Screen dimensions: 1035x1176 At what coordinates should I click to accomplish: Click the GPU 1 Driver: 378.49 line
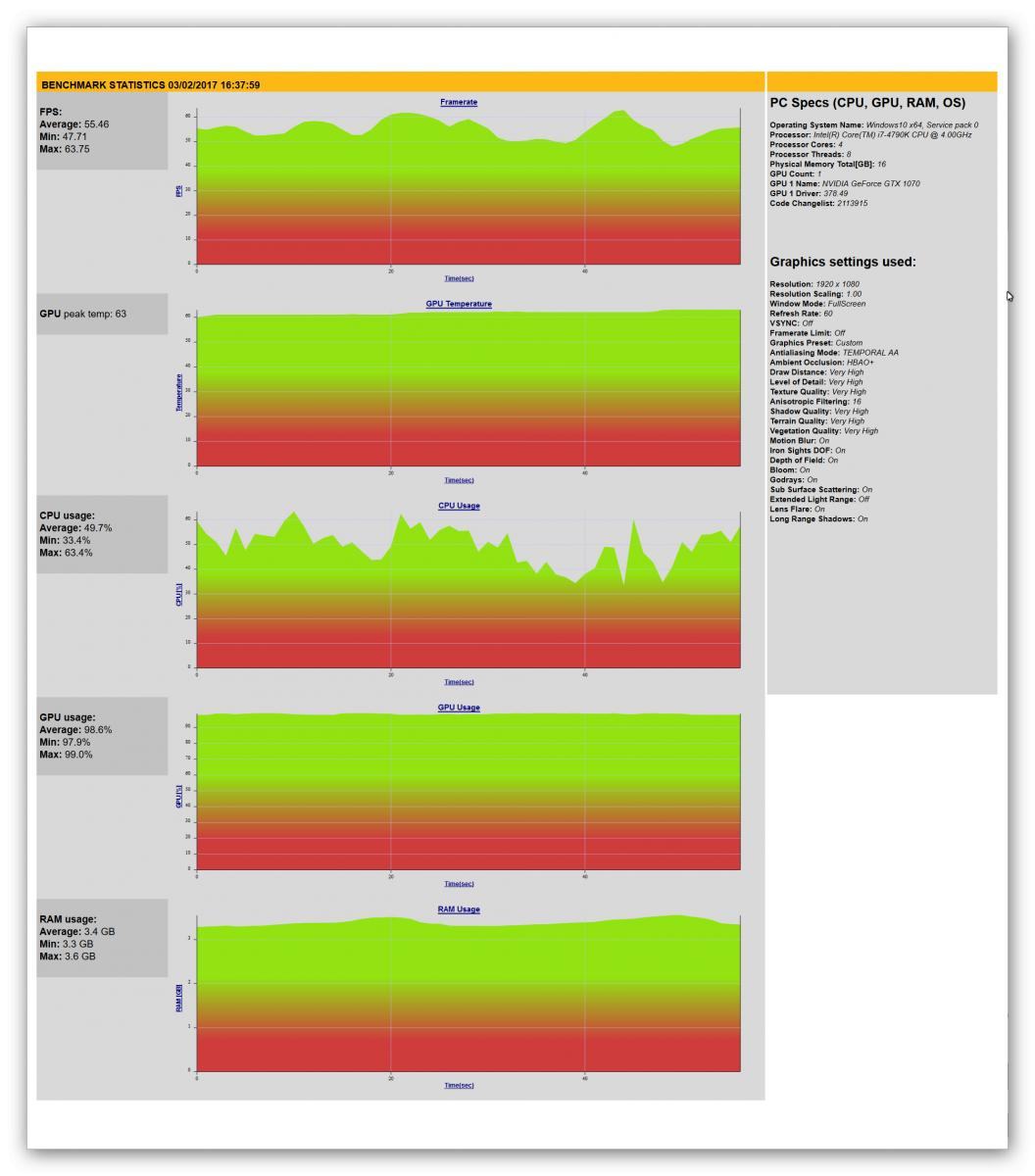(x=810, y=194)
